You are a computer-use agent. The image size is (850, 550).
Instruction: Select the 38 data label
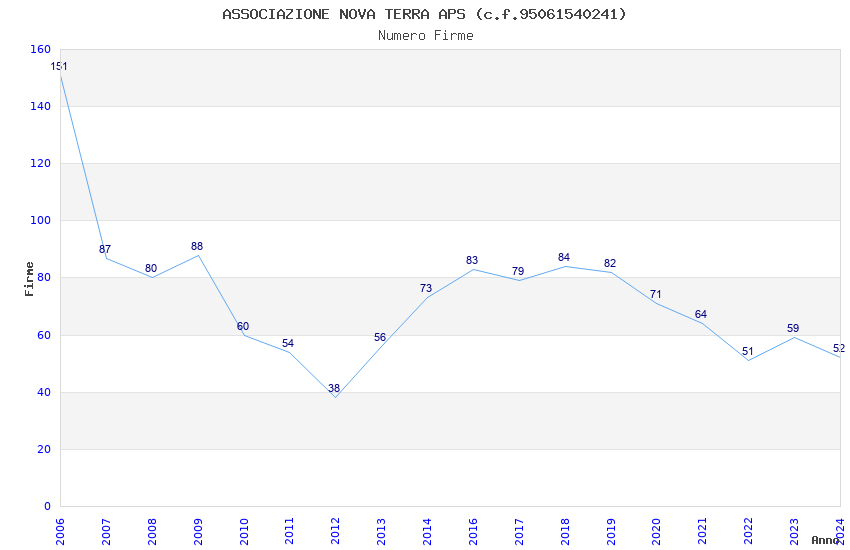coord(334,389)
